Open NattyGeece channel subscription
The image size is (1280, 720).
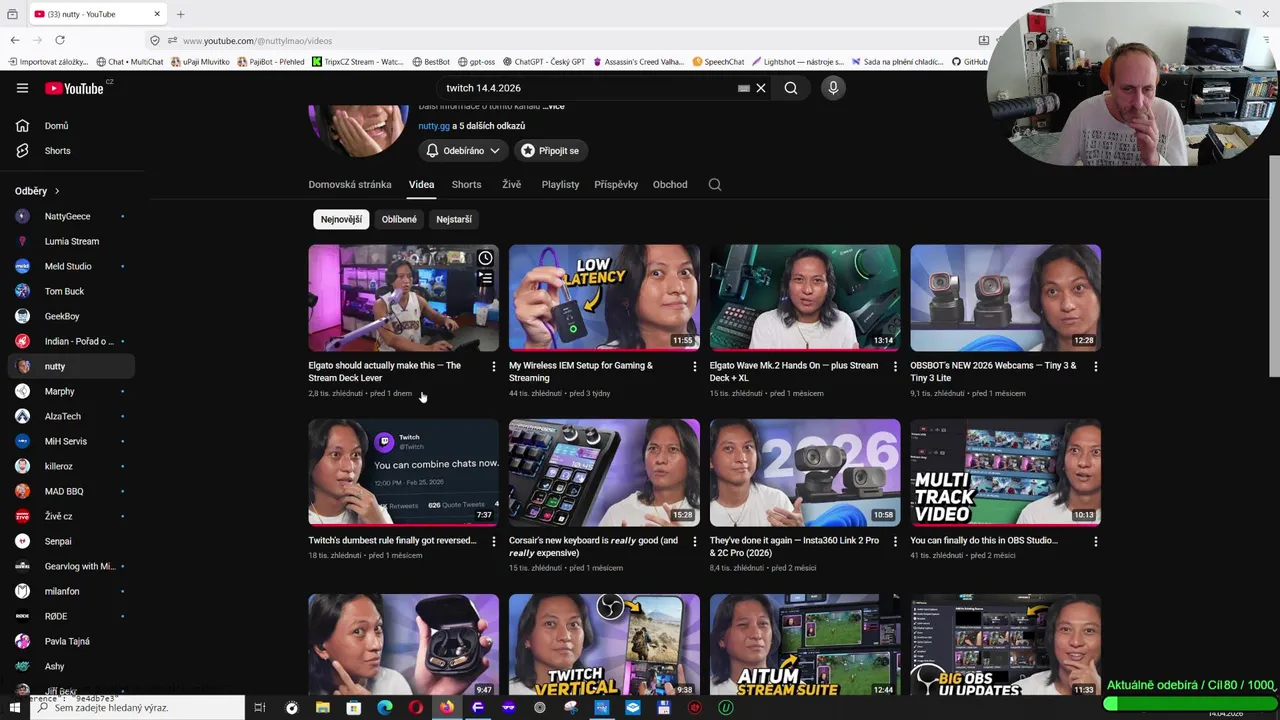[x=70, y=216]
